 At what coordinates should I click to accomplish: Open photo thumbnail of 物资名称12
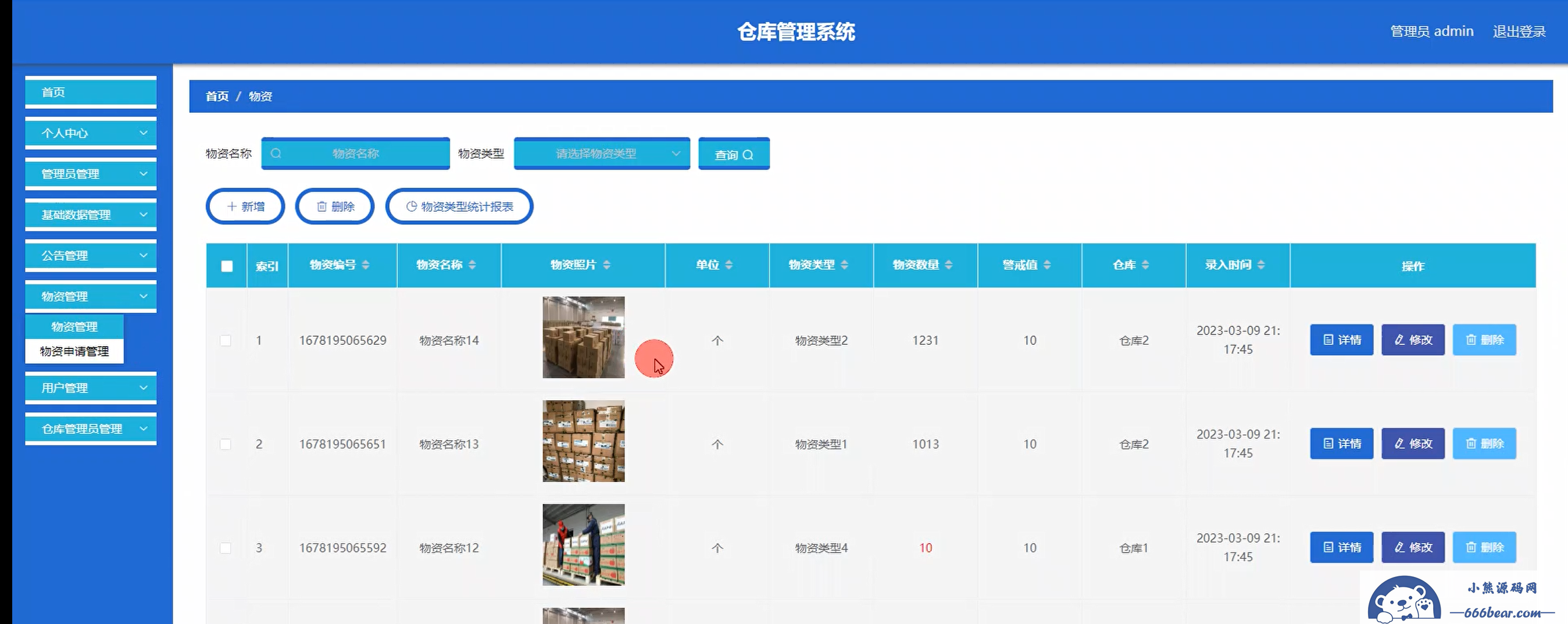click(x=583, y=544)
